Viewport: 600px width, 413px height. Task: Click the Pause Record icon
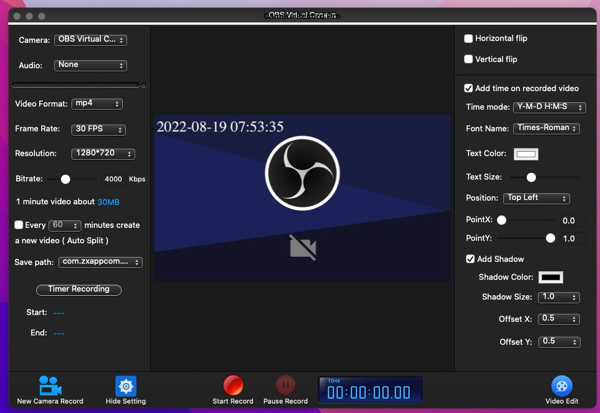coord(285,385)
